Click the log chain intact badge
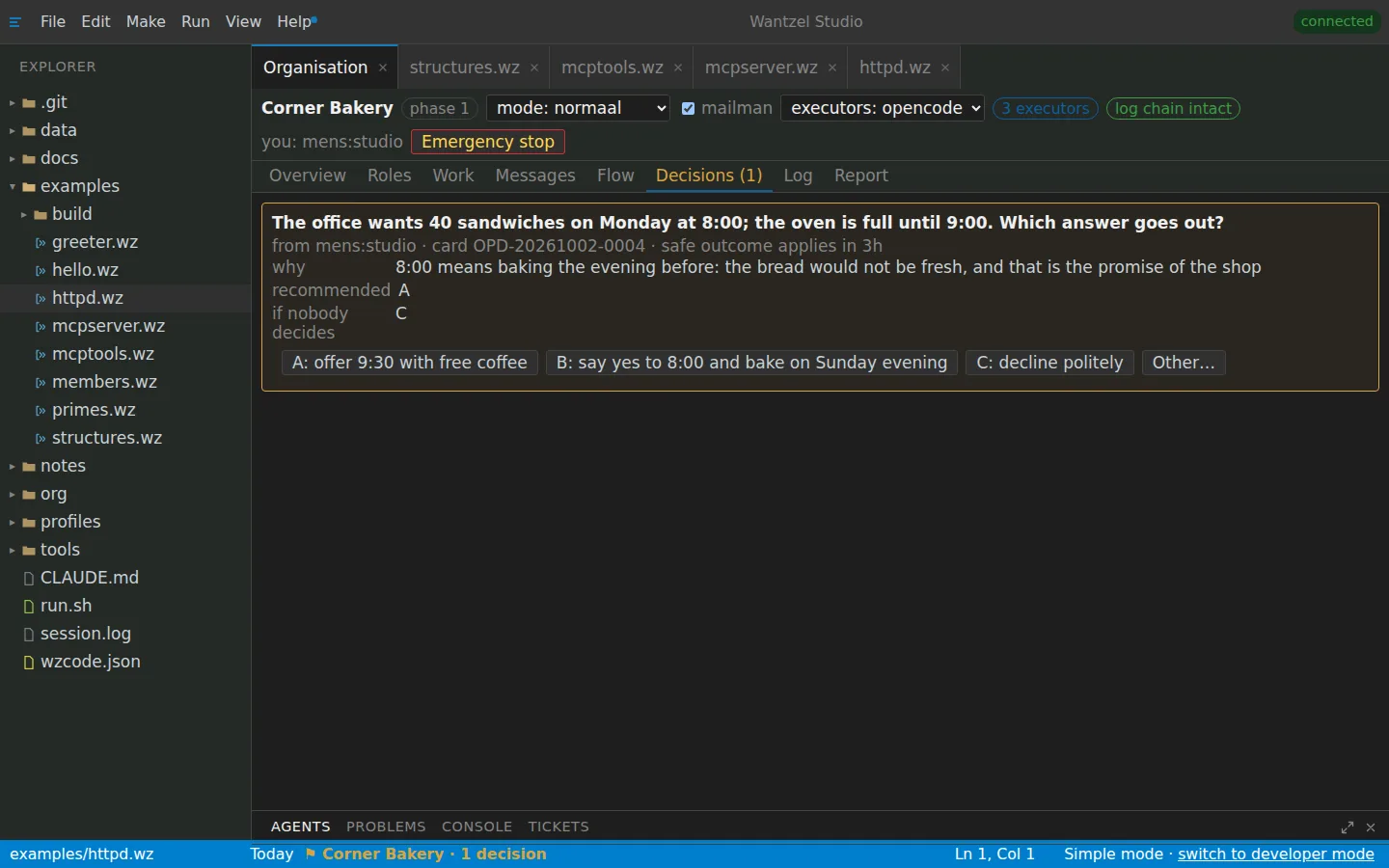Viewport: 1389px width, 868px height. pyautogui.click(x=1173, y=109)
